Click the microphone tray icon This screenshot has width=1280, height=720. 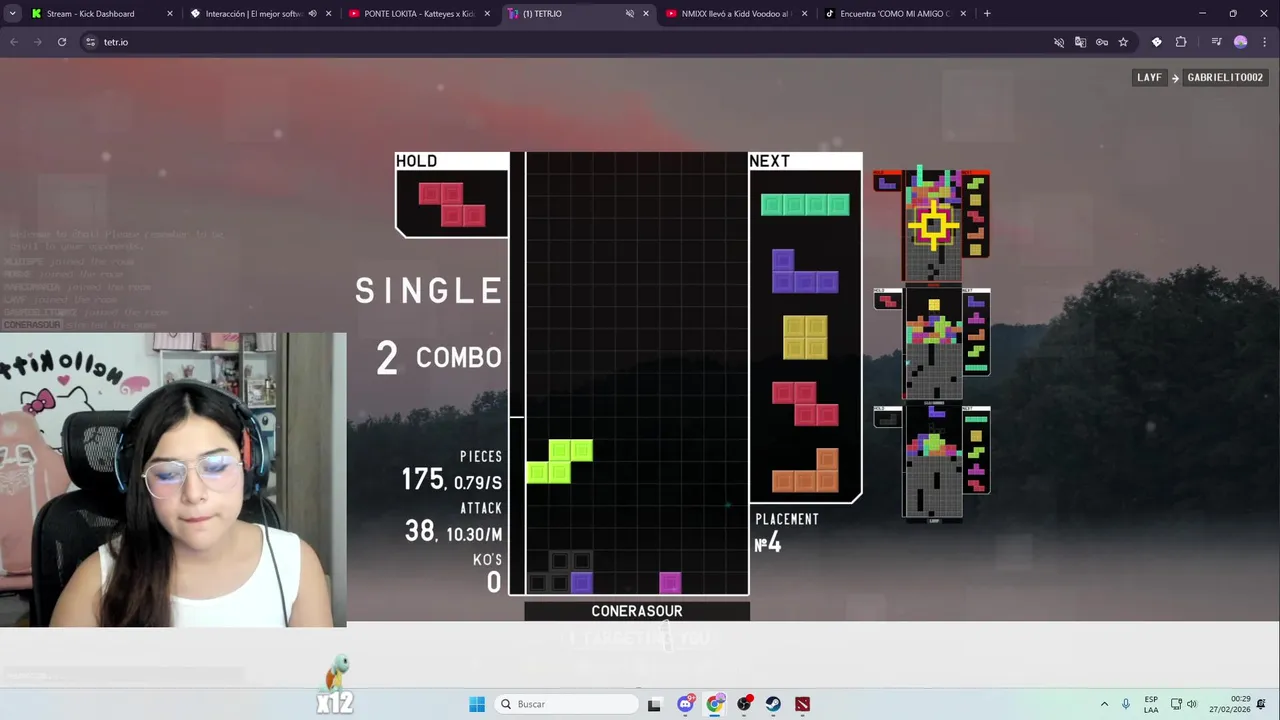1126,704
